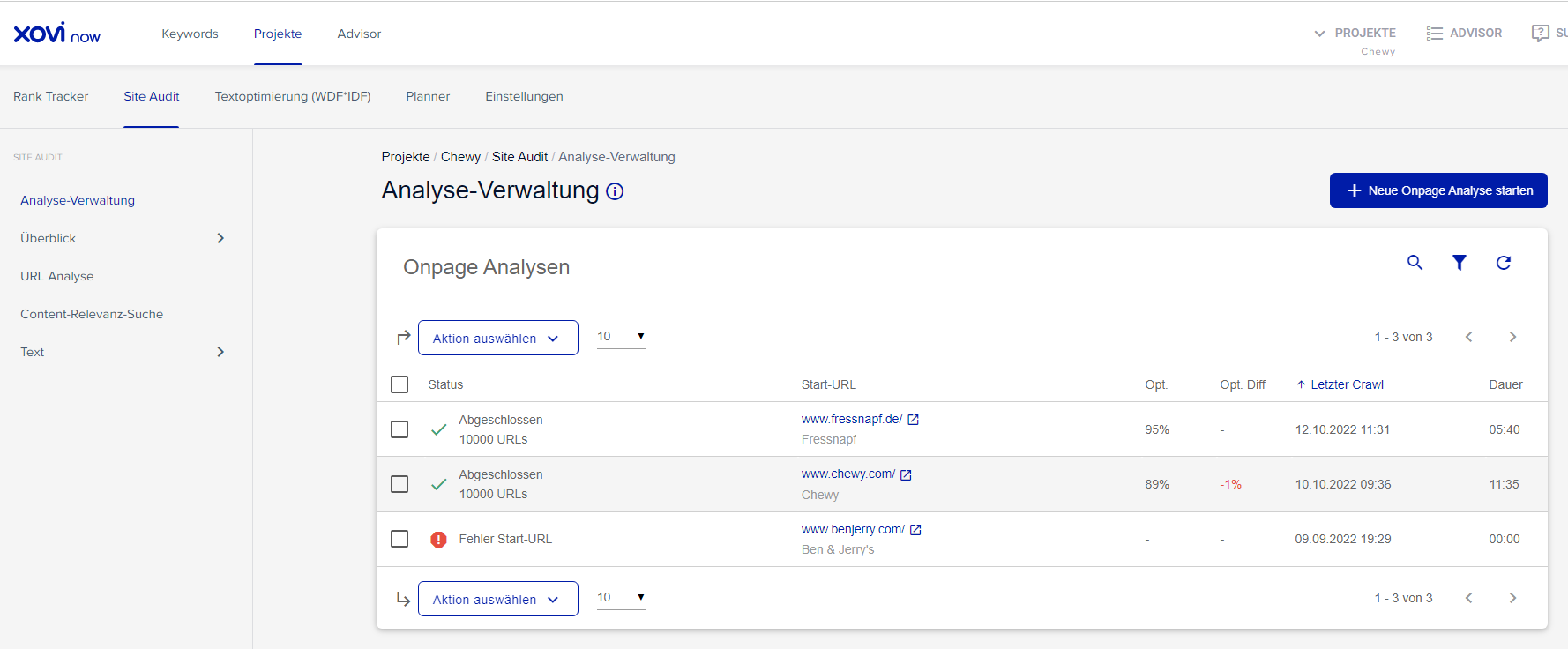The image size is (1568, 649).
Task: Click the red error icon for Fehler Start-URL
Action: [x=438, y=539]
